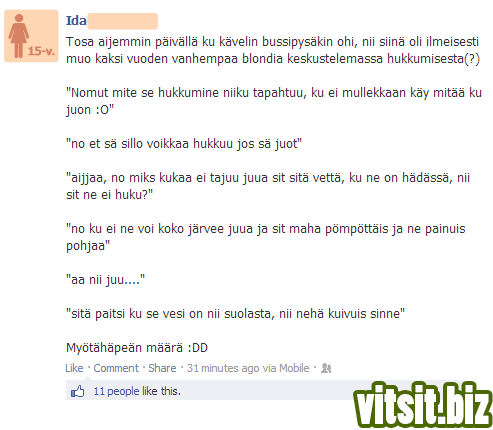The width and height of the screenshot is (493, 430).
Task: Click the Mobile link after via
Action: (294, 368)
